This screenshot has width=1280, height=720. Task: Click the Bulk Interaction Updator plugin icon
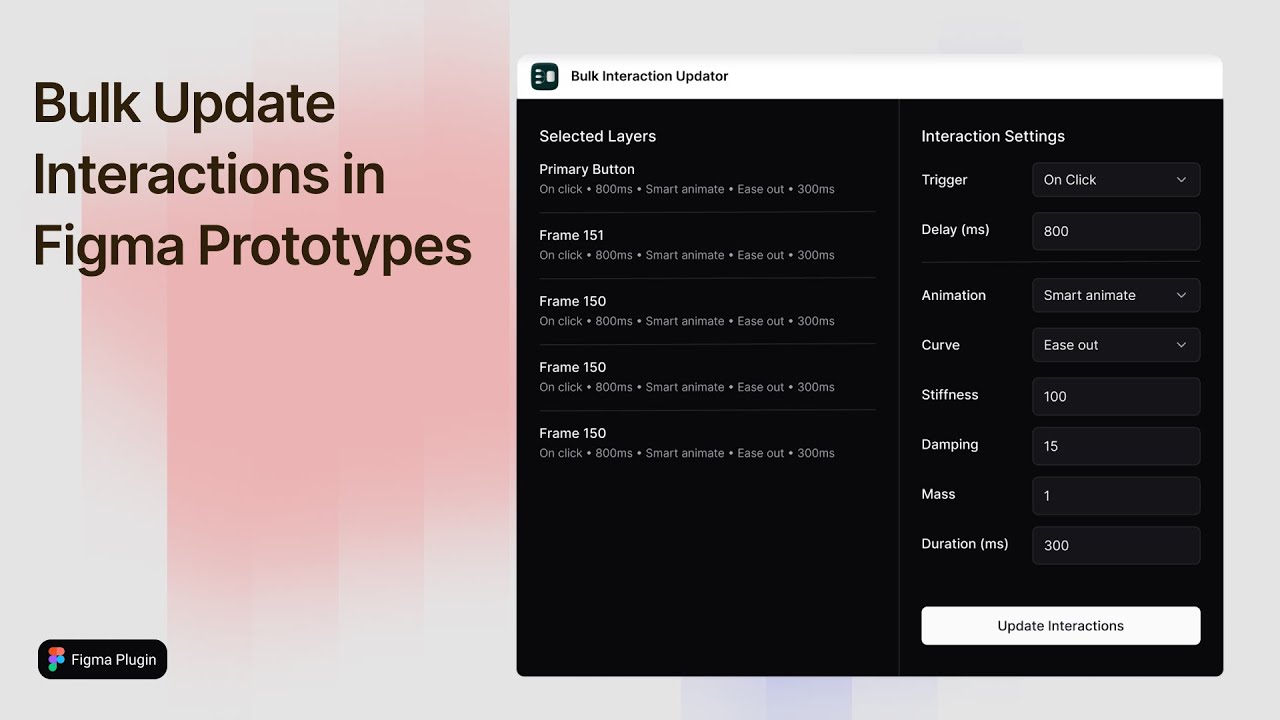click(x=545, y=76)
